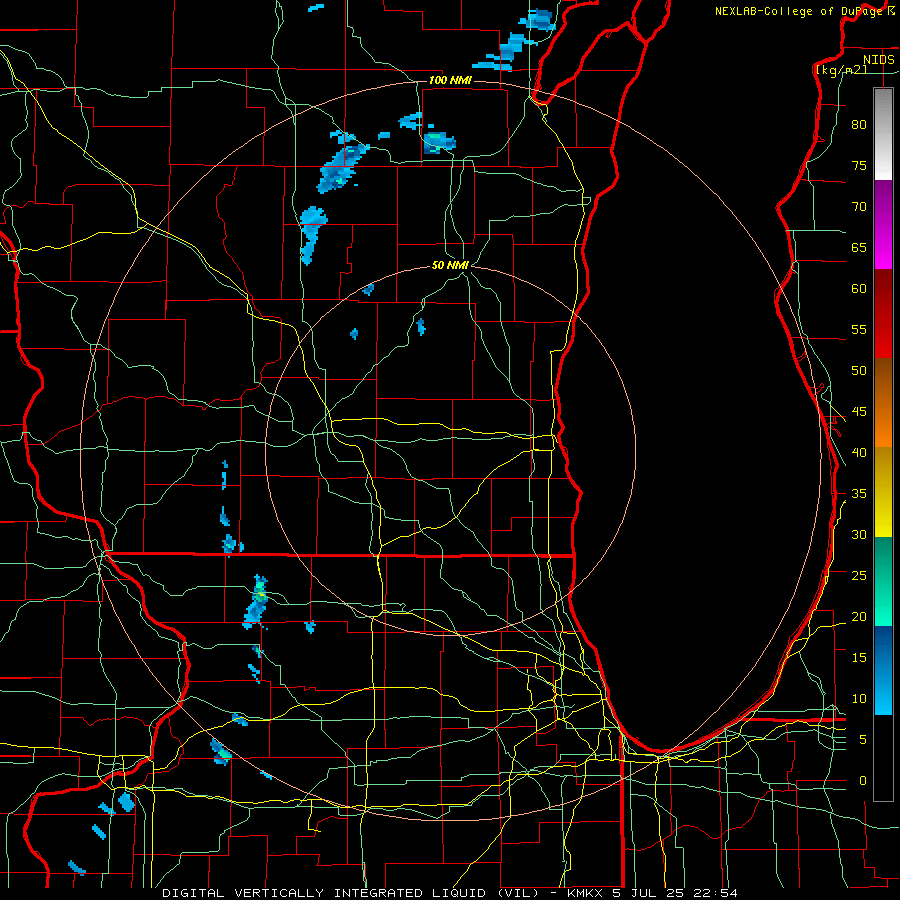Select the yellow segment of color bar
The image size is (900, 900).
click(883, 492)
